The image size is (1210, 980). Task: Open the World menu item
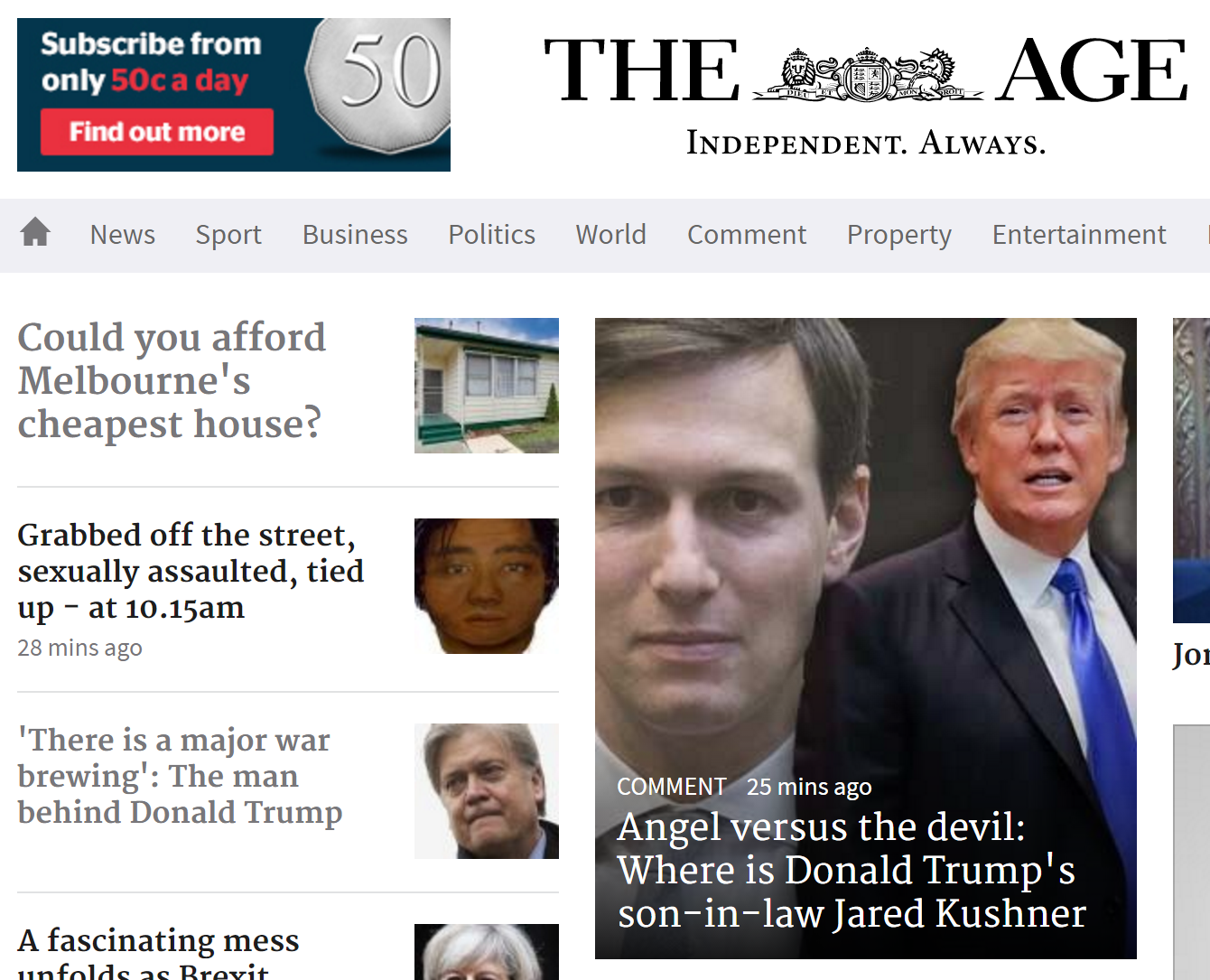point(611,235)
